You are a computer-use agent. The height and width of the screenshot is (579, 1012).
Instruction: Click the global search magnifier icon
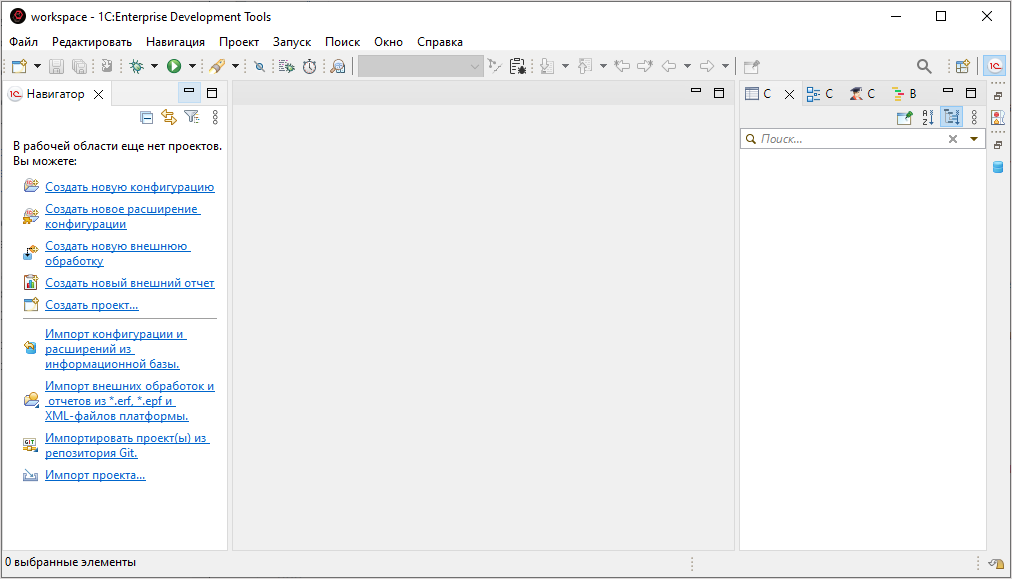pyautogui.click(x=924, y=66)
